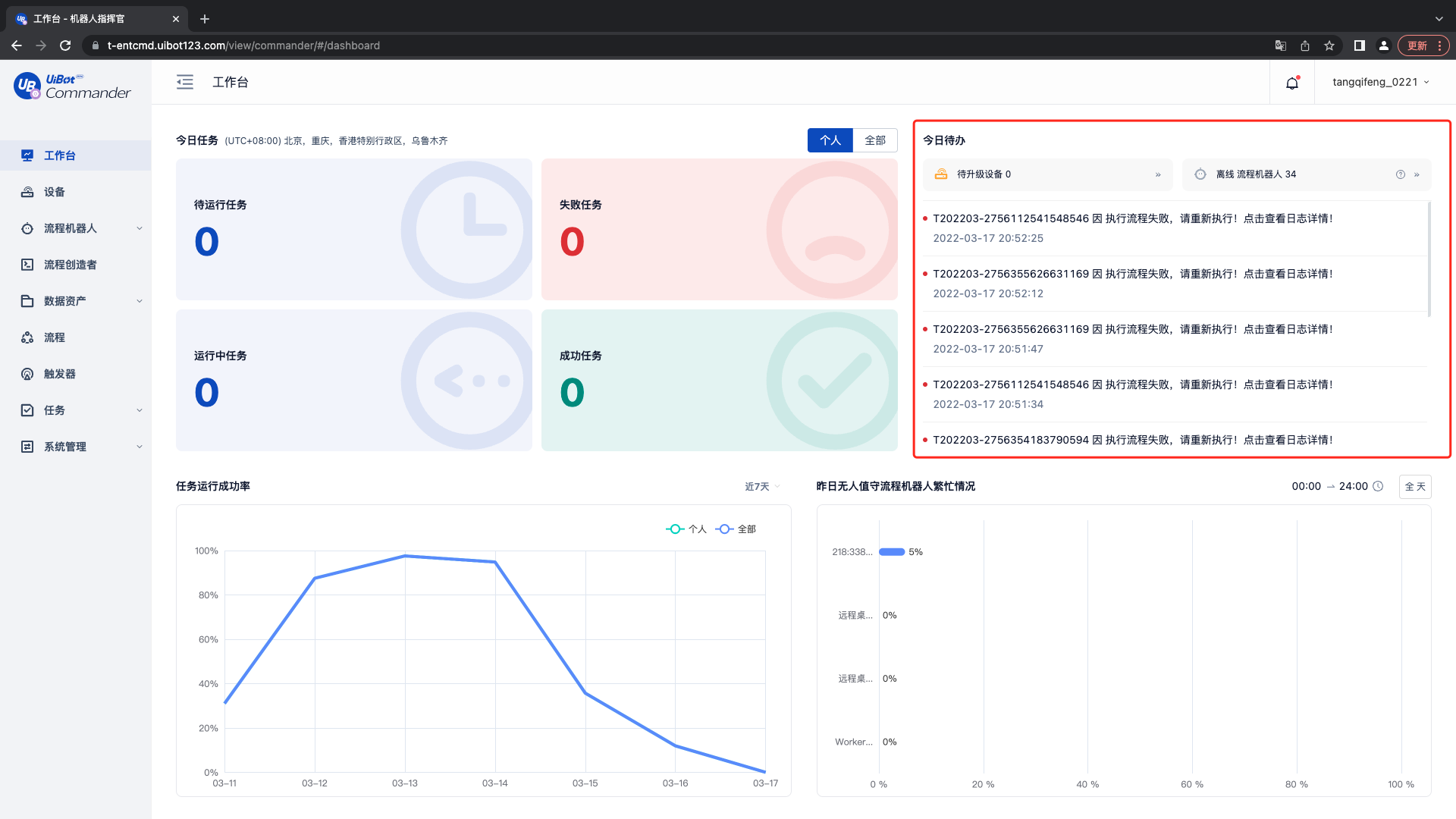Screen dimensions: 1456x819
Task: Click the 离线流程机器人 offline robot icon
Action: click(1200, 174)
